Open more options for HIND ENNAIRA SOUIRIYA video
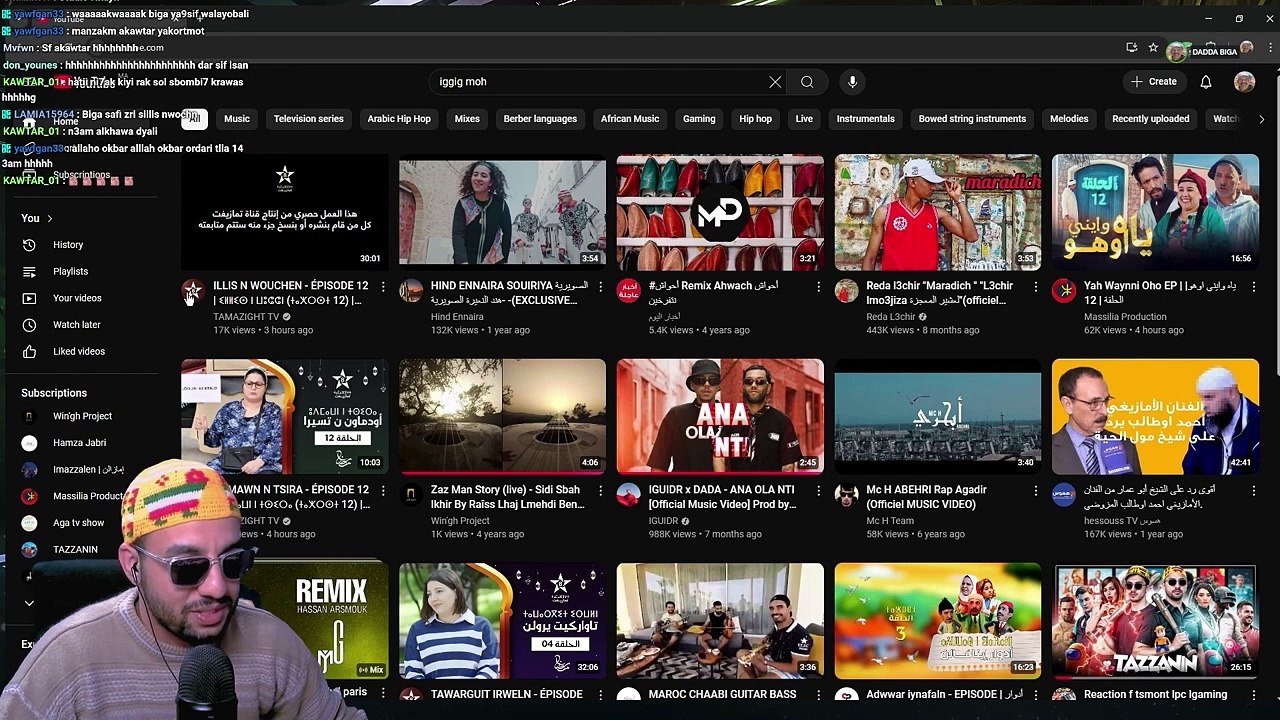This screenshot has width=1280, height=720. click(x=600, y=287)
